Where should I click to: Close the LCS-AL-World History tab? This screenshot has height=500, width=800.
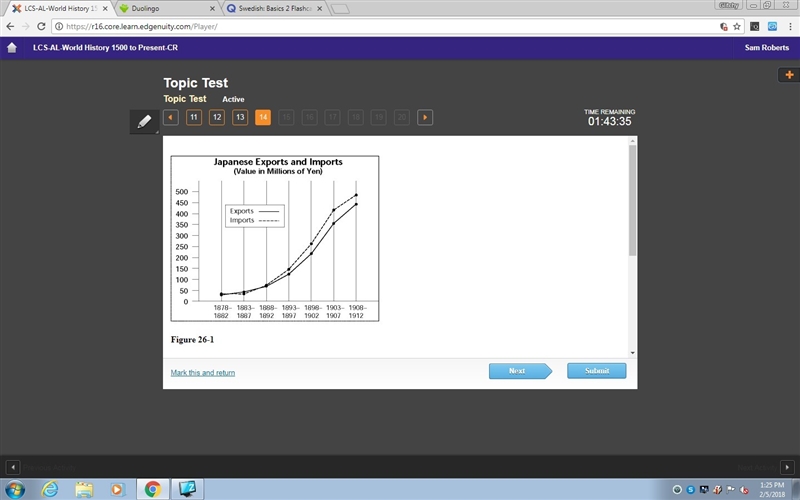(105, 9)
